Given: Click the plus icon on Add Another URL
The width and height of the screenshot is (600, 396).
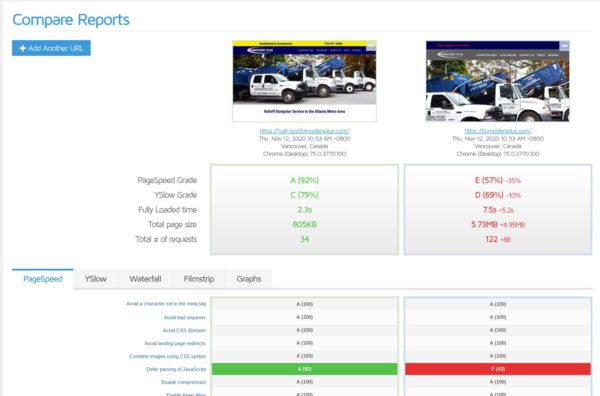Looking at the screenshot, I should click(23, 48).
